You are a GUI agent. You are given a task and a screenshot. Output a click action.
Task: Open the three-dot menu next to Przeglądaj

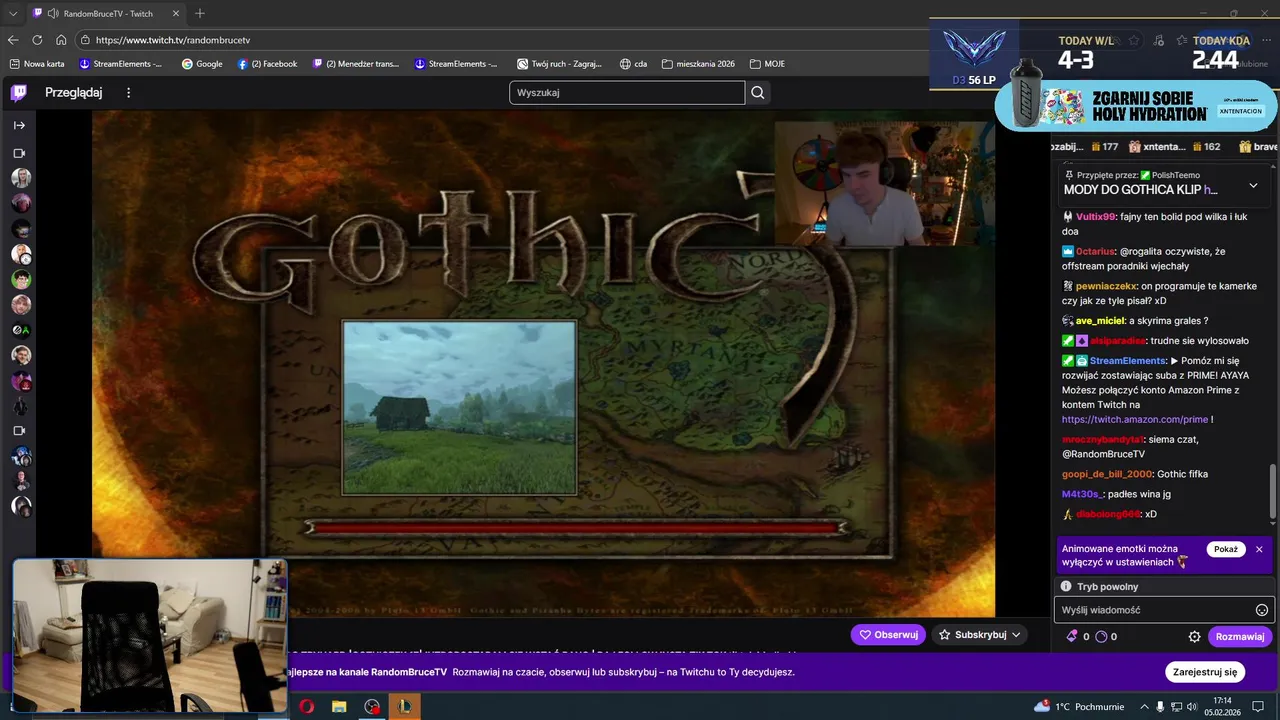click(128, 93)
